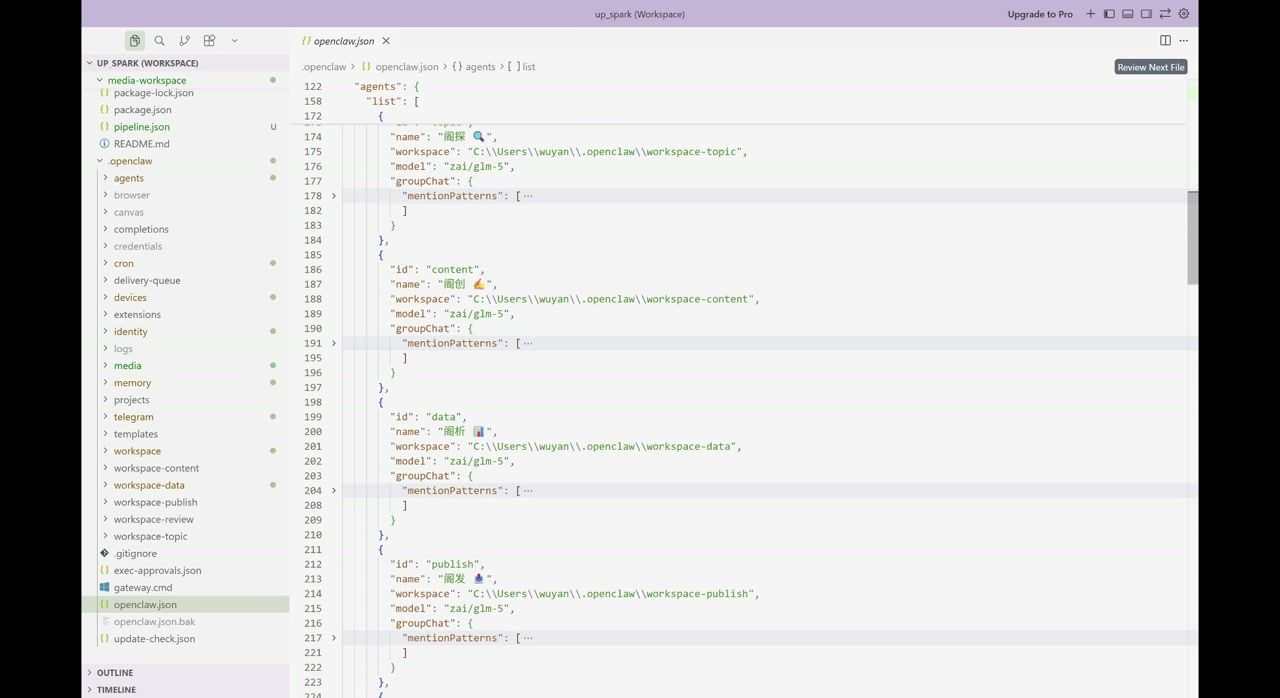The width and height of the screenshot is (1280, 698).
Task: Open the editor more actions ellipsis
Action: (x=1184, y=41)
